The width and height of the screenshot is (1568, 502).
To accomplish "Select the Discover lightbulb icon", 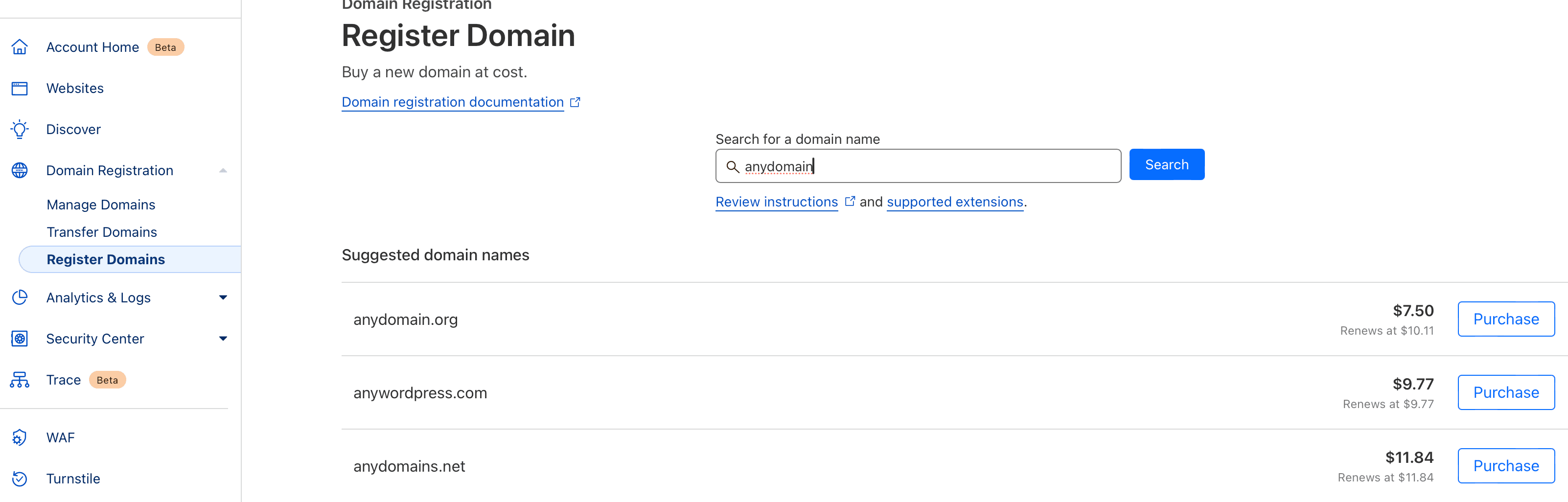I will point(20,129).
